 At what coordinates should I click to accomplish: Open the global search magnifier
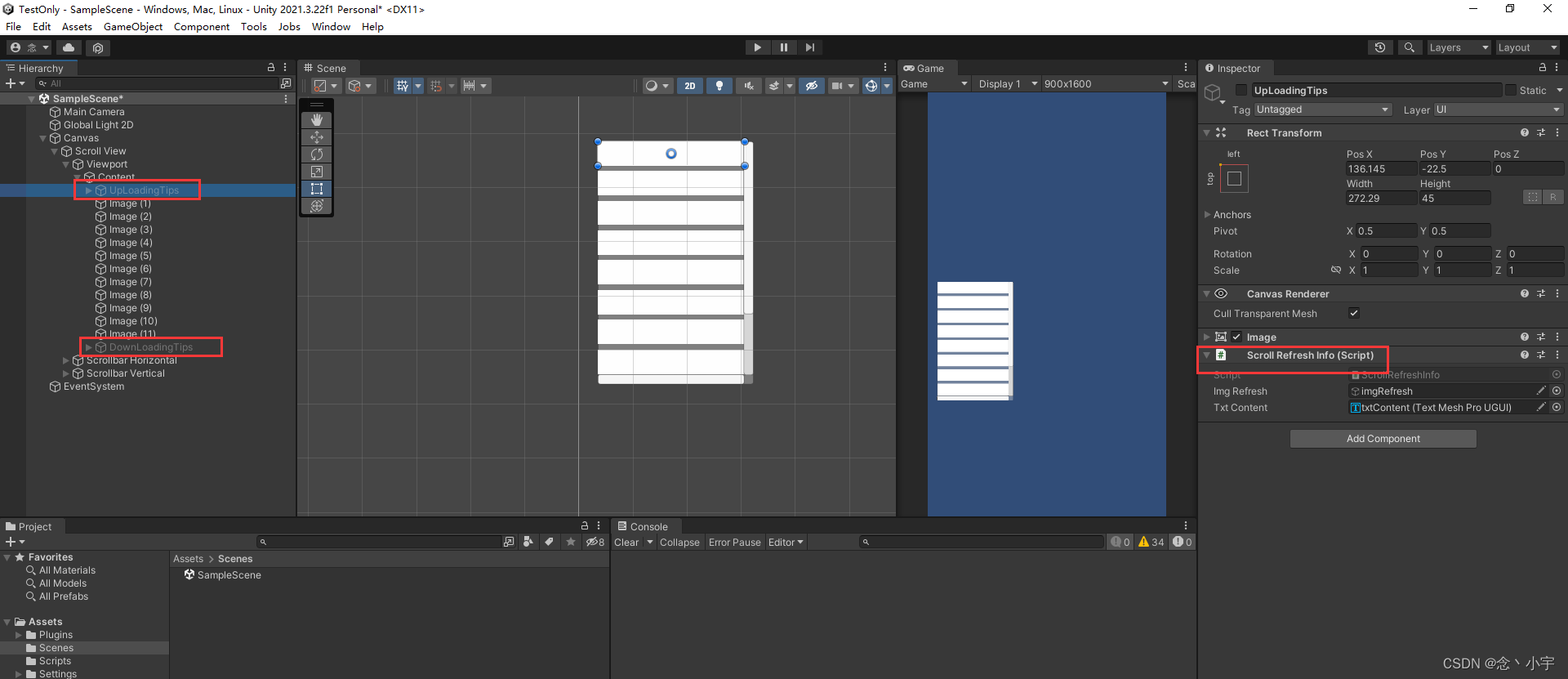click(1410, 47)
